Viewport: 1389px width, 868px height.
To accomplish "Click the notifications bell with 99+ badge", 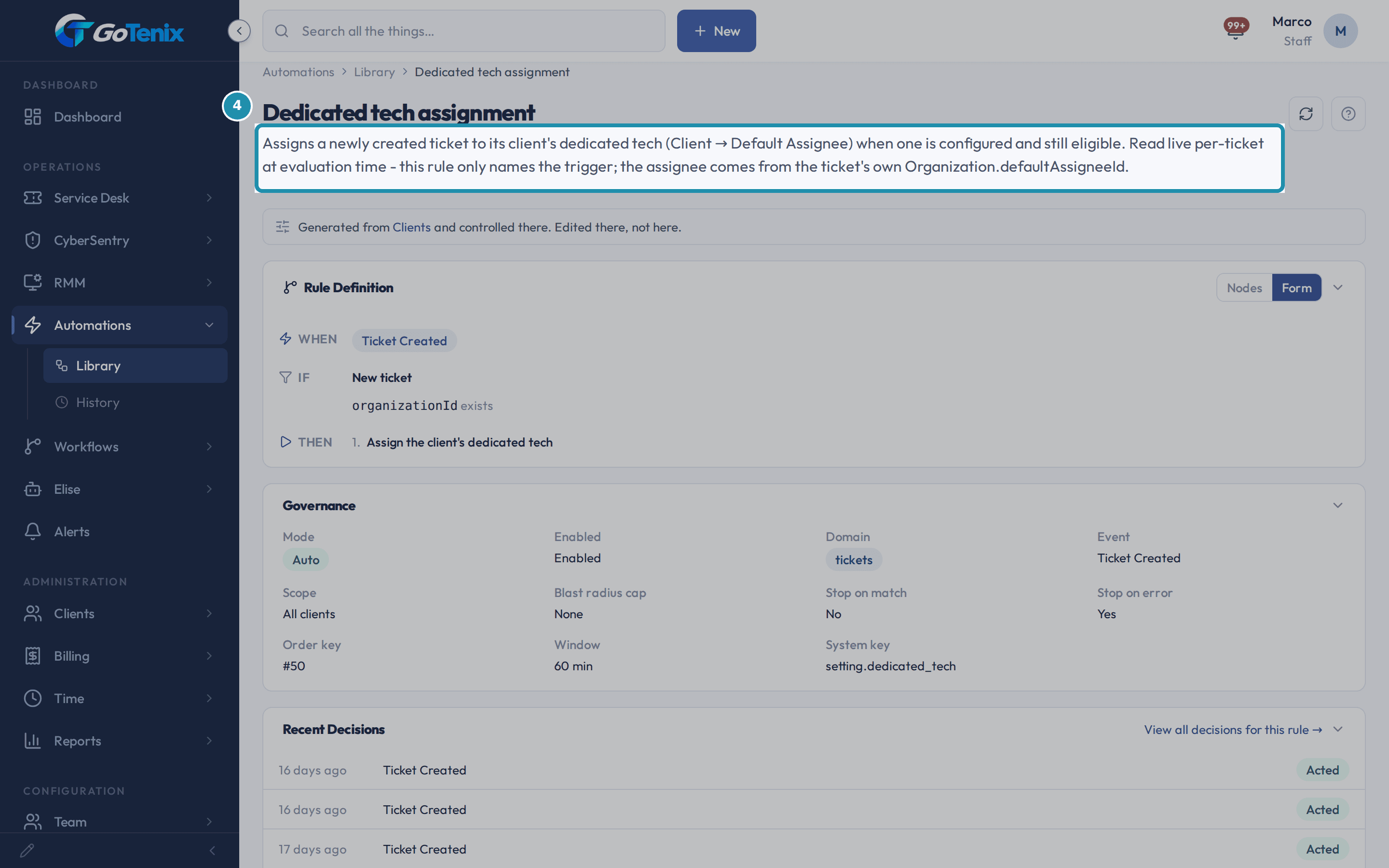I will click(x=1235, y=29).
